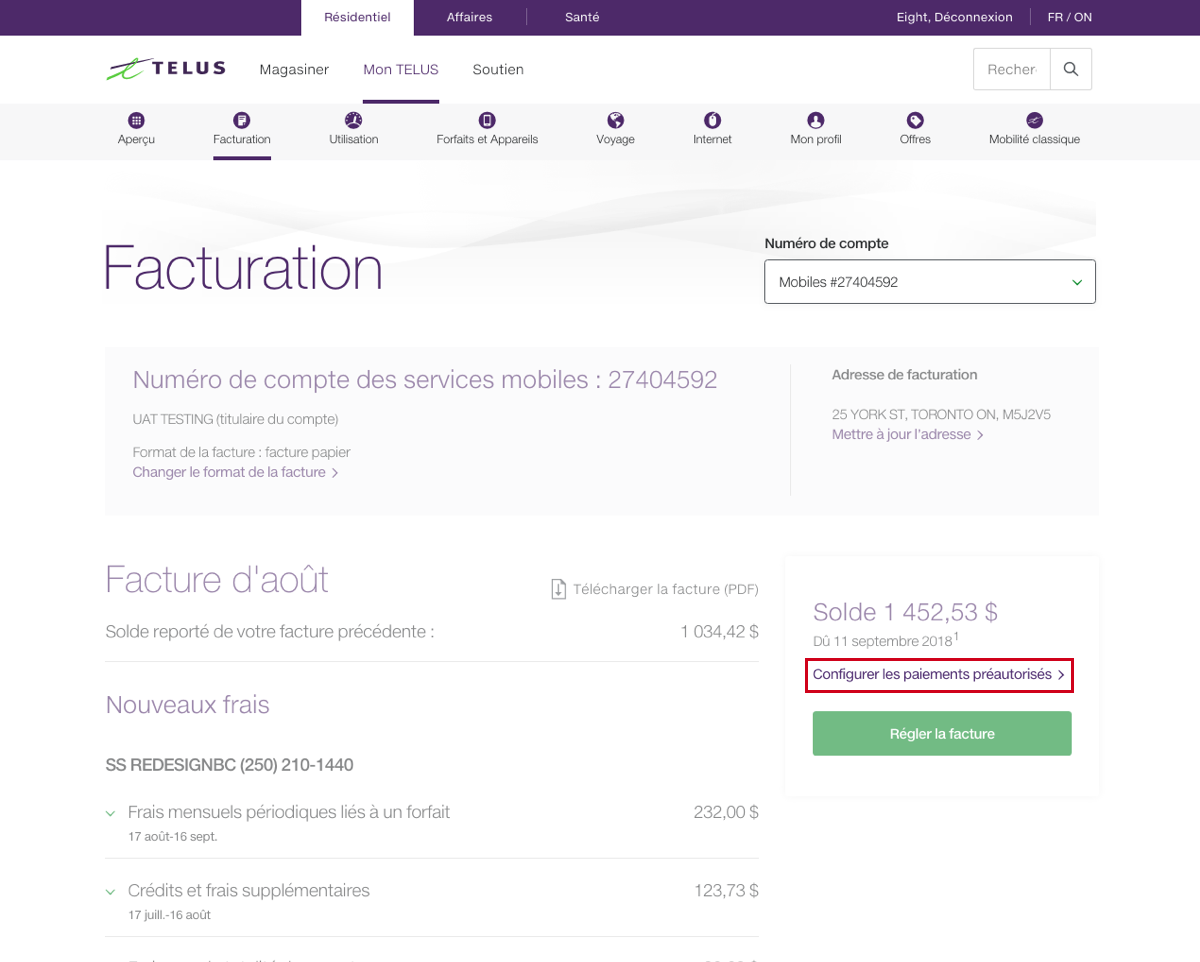Screen dimensions: 1200x962
Task: Click the Offres tag icon
Action: pyautogui.click(x=915, y=120)
